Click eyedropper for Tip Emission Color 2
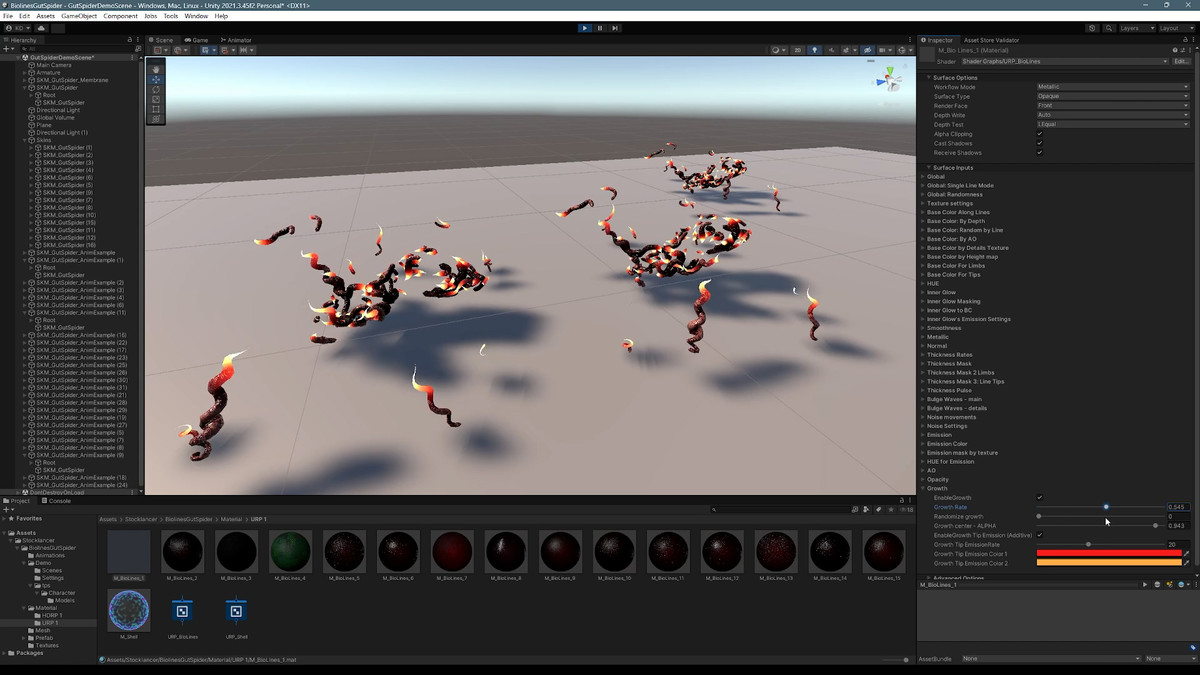 pyautogui.click(x=1187, y=563)
